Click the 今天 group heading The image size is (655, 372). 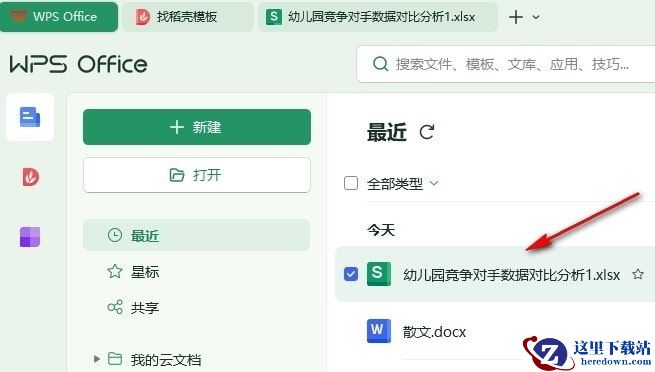381,230
